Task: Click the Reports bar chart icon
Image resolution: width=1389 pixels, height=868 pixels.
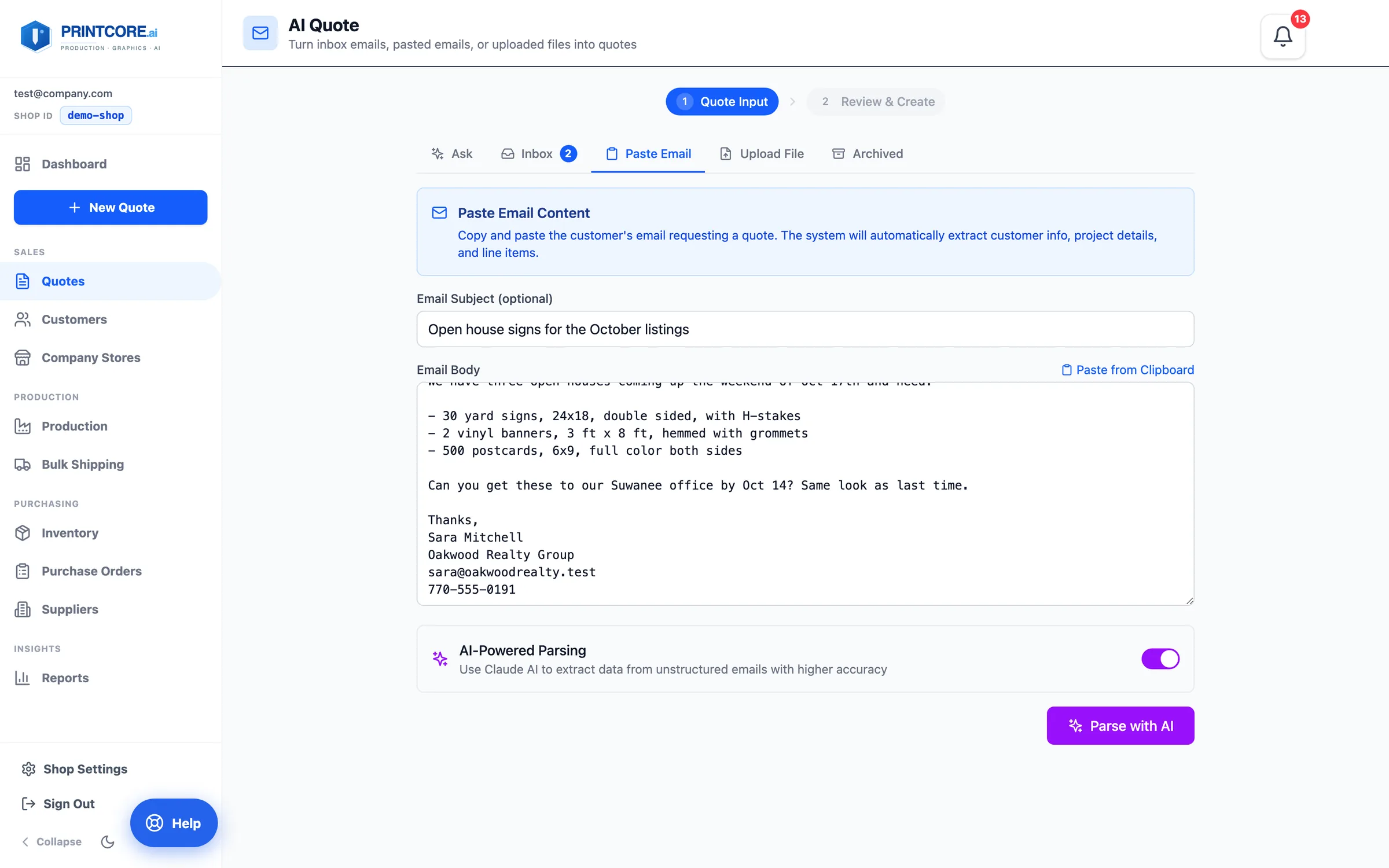Action: point(23,678)
